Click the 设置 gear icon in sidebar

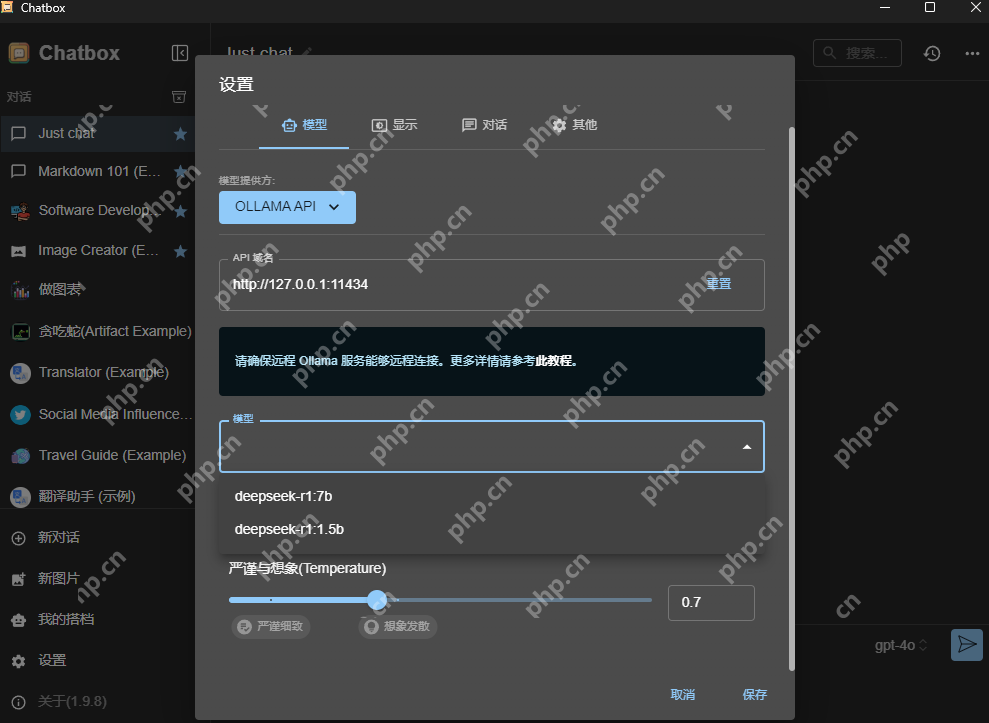(x=19, y=661)
